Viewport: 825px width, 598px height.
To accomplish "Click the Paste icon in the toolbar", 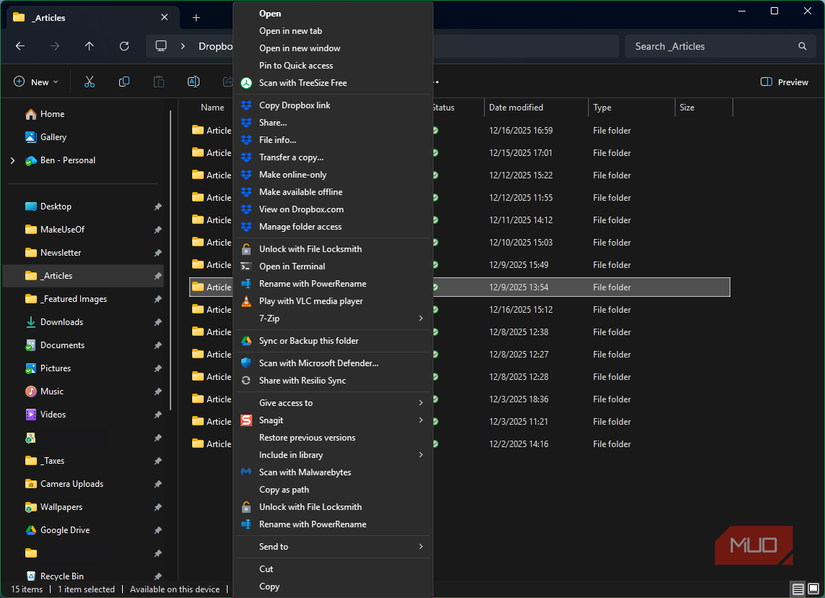I will (159, 82).
